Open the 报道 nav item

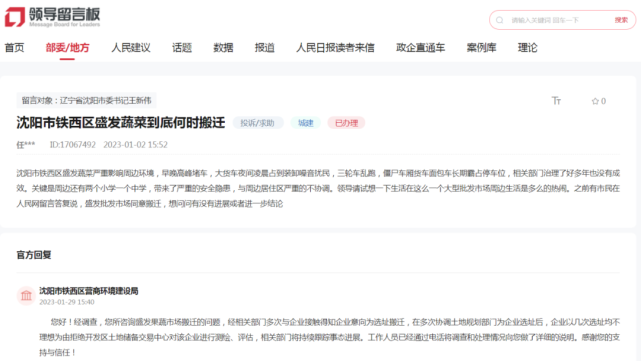(264, 48)
